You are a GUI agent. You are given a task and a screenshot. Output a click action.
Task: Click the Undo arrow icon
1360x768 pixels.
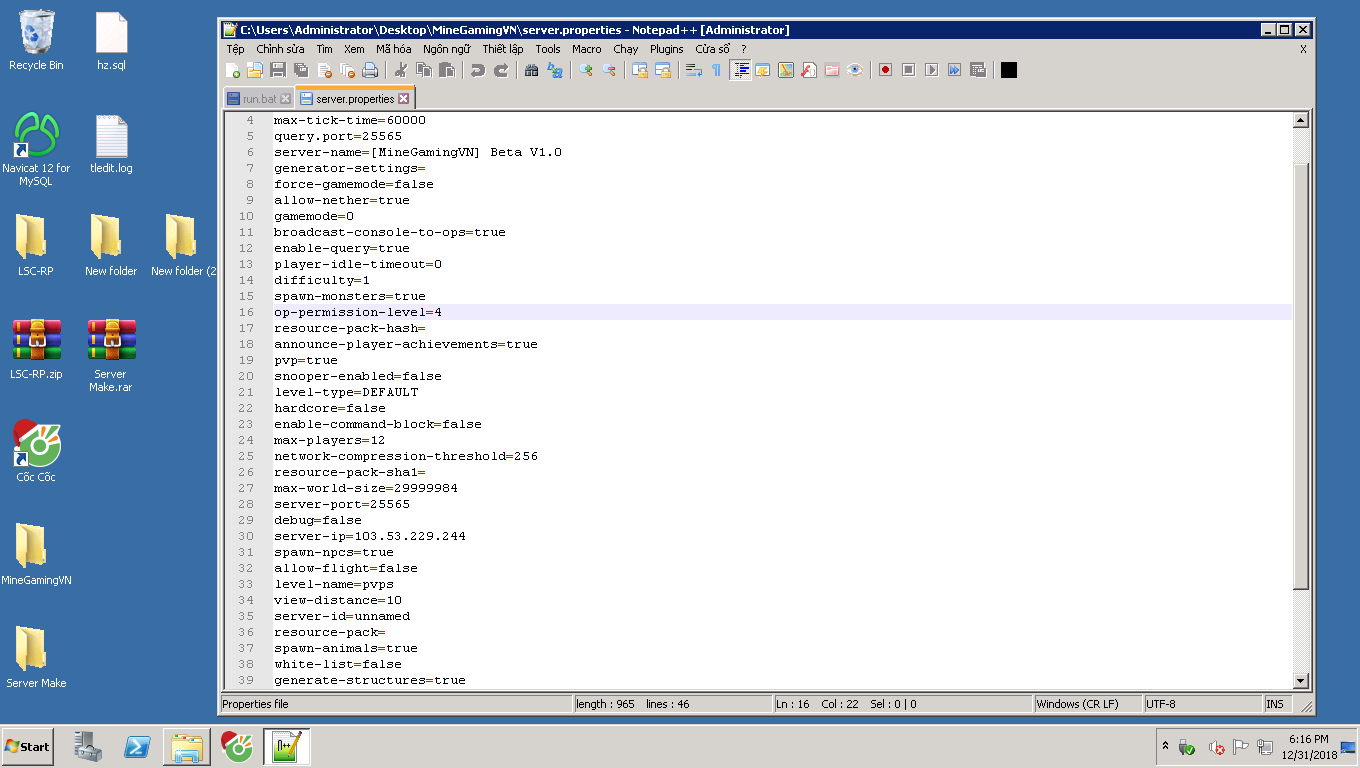(478, 70)
